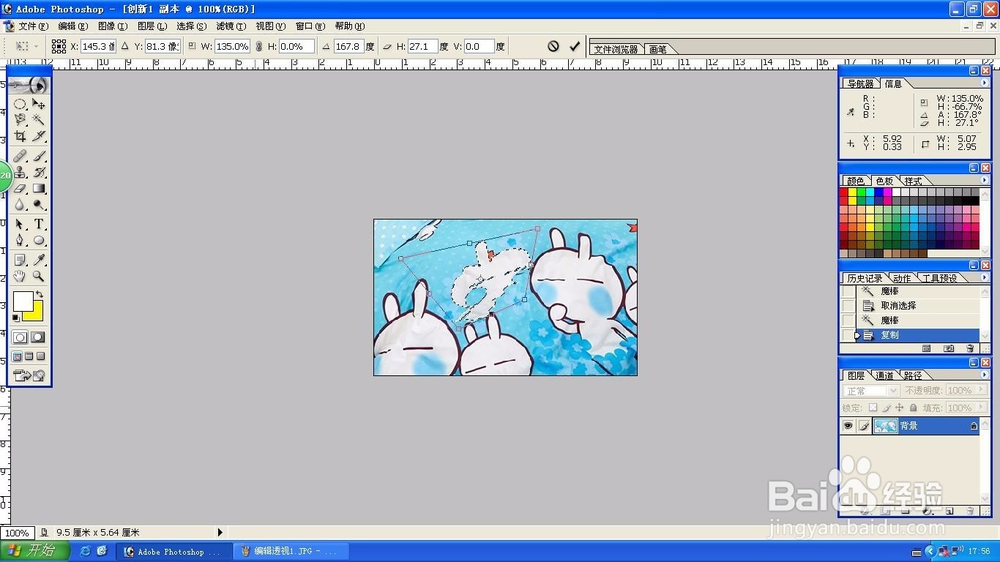Image resolution: width=1000 pixels, height=562 pixels.
Task: Open the Color panel flyout menu arrow
Action: click(984, 181)
